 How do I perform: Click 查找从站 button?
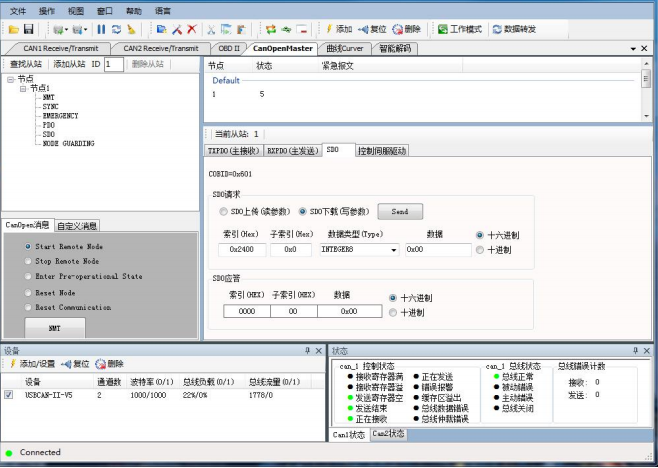click(x=26, y=64)
